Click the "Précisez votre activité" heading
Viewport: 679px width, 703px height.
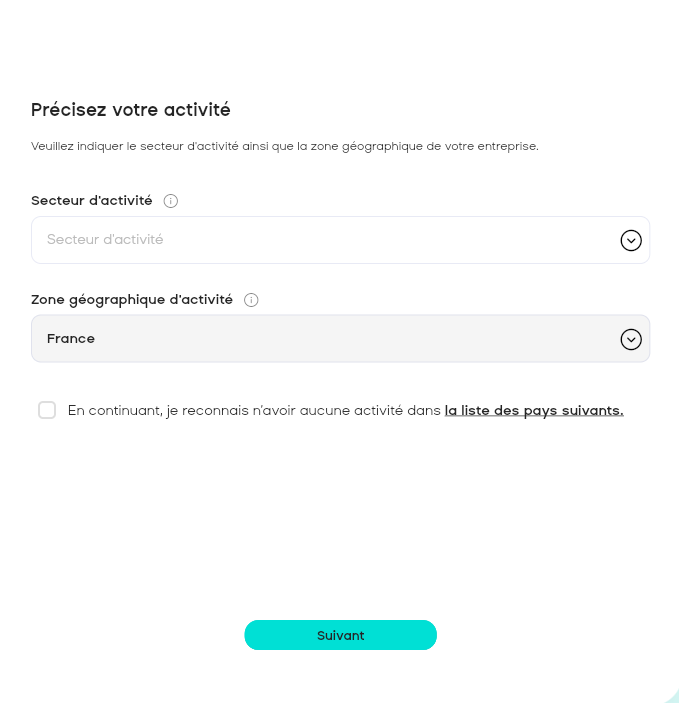131,110
